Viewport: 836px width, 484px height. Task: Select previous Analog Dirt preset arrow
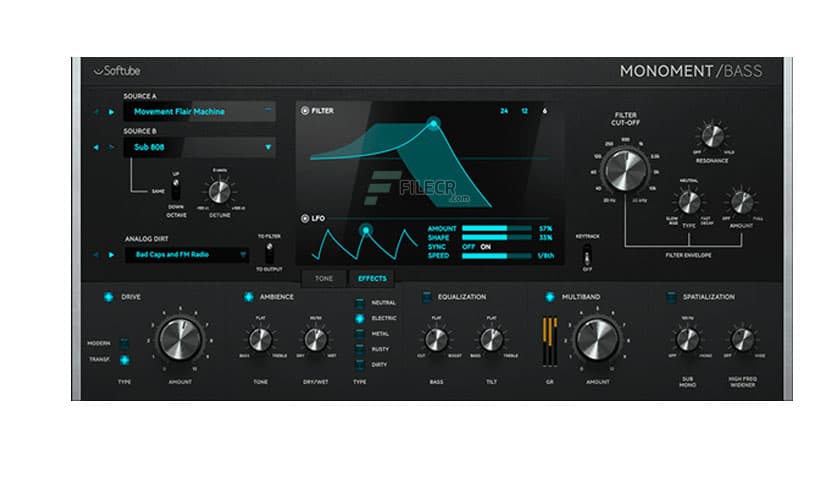coord(97,255)
